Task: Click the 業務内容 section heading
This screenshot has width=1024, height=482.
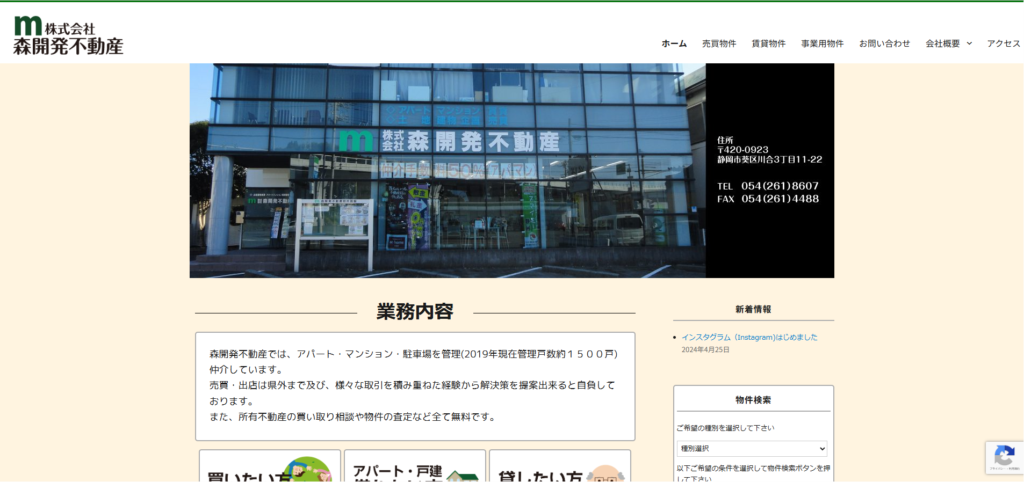Action: point(415,312)
